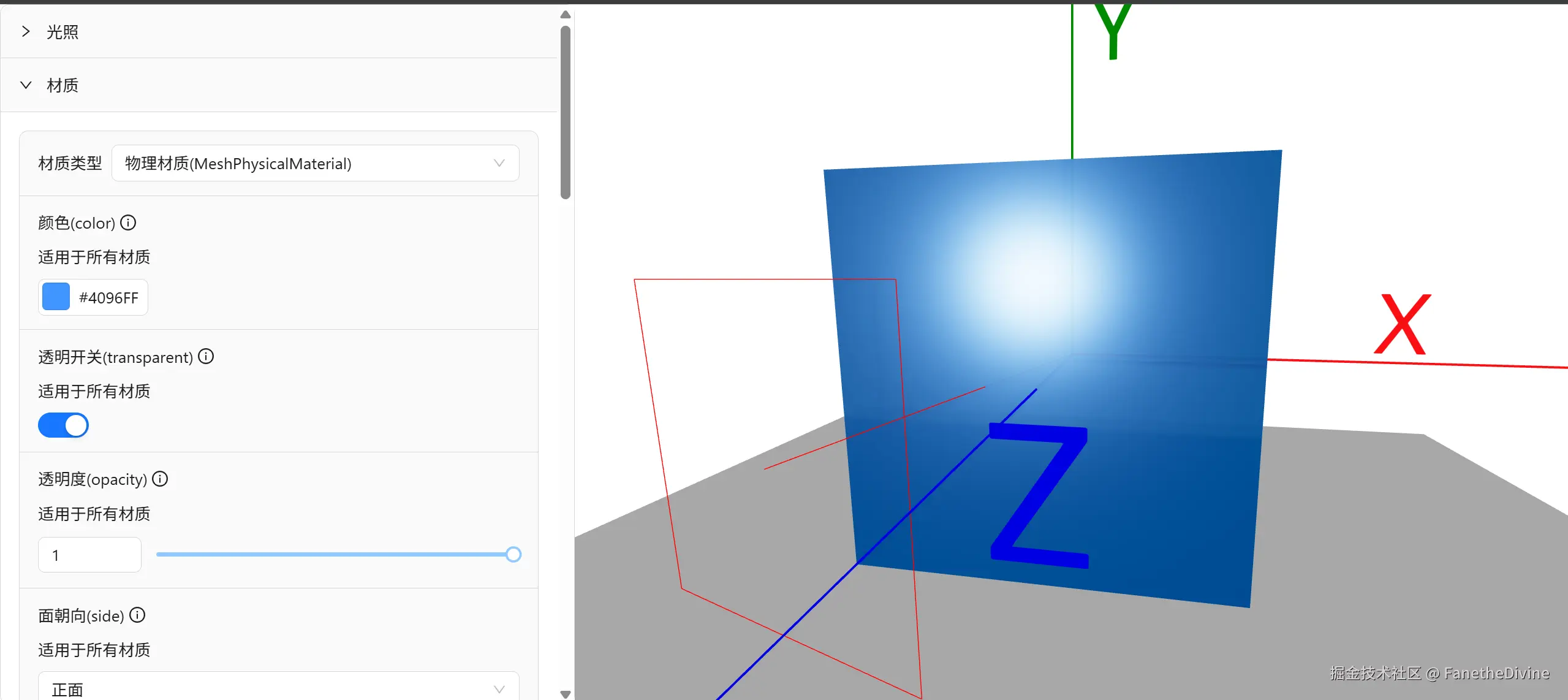
Task: Click the blue Z axis label
Action: coord(1039,495)
